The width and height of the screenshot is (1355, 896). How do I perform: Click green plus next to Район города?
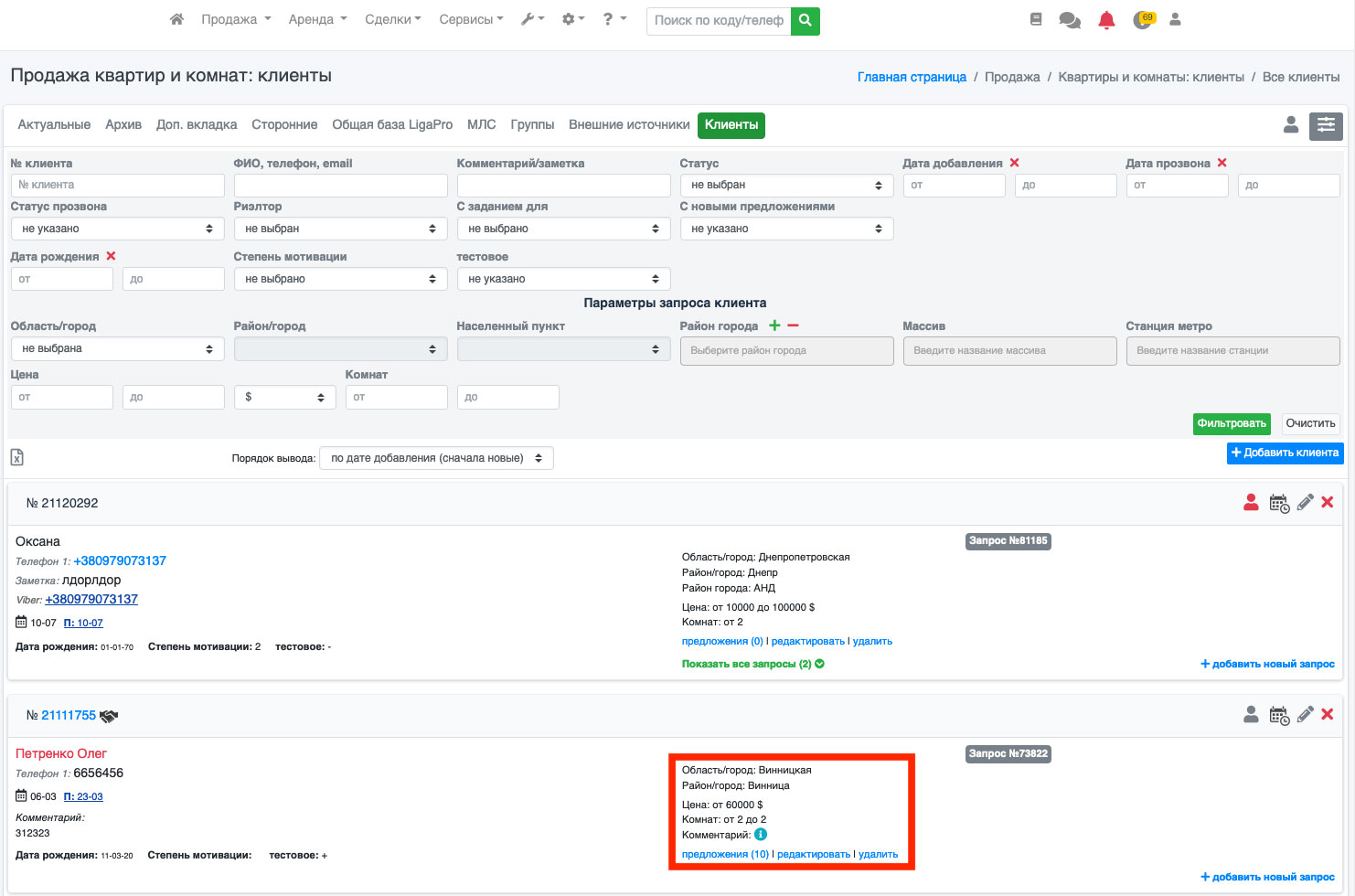pyautogui.click(x=774, y=325)
